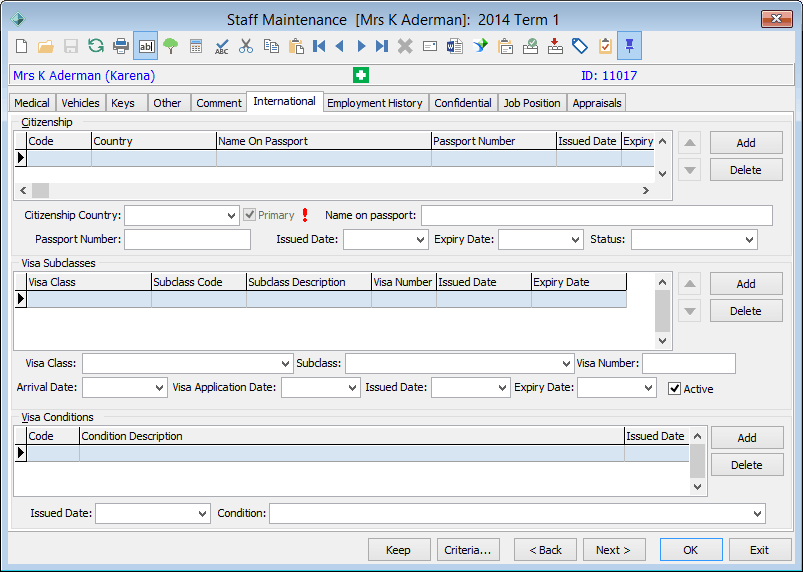The width and height of the screenshot is (803, 572).
Task: Click the < Back button
Action: (x=545, y=550)
